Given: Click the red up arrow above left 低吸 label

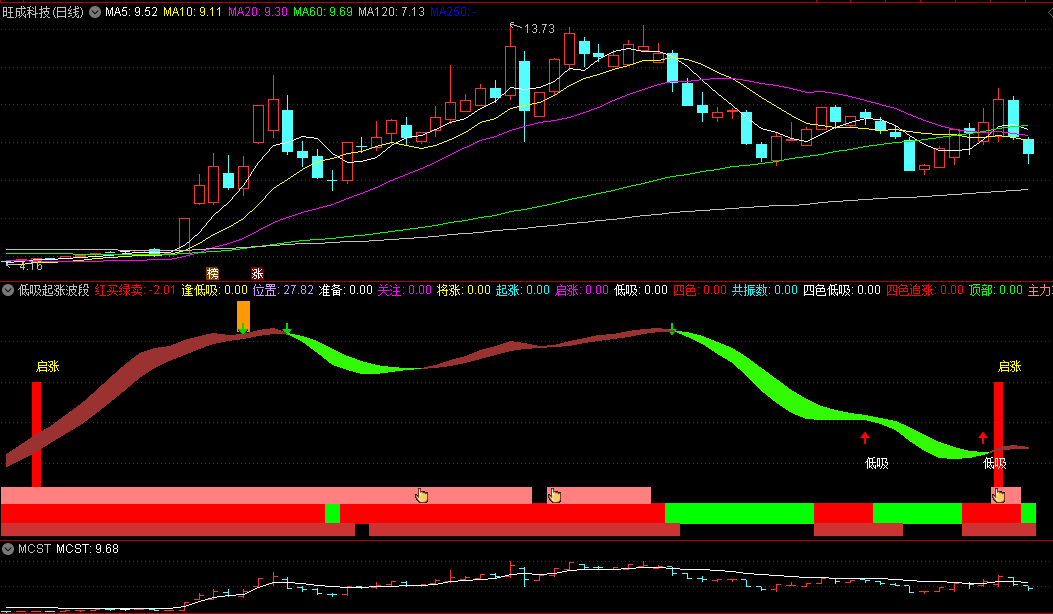Looking at the screenshot, I should pyautogui.click(x=865, y=439).
